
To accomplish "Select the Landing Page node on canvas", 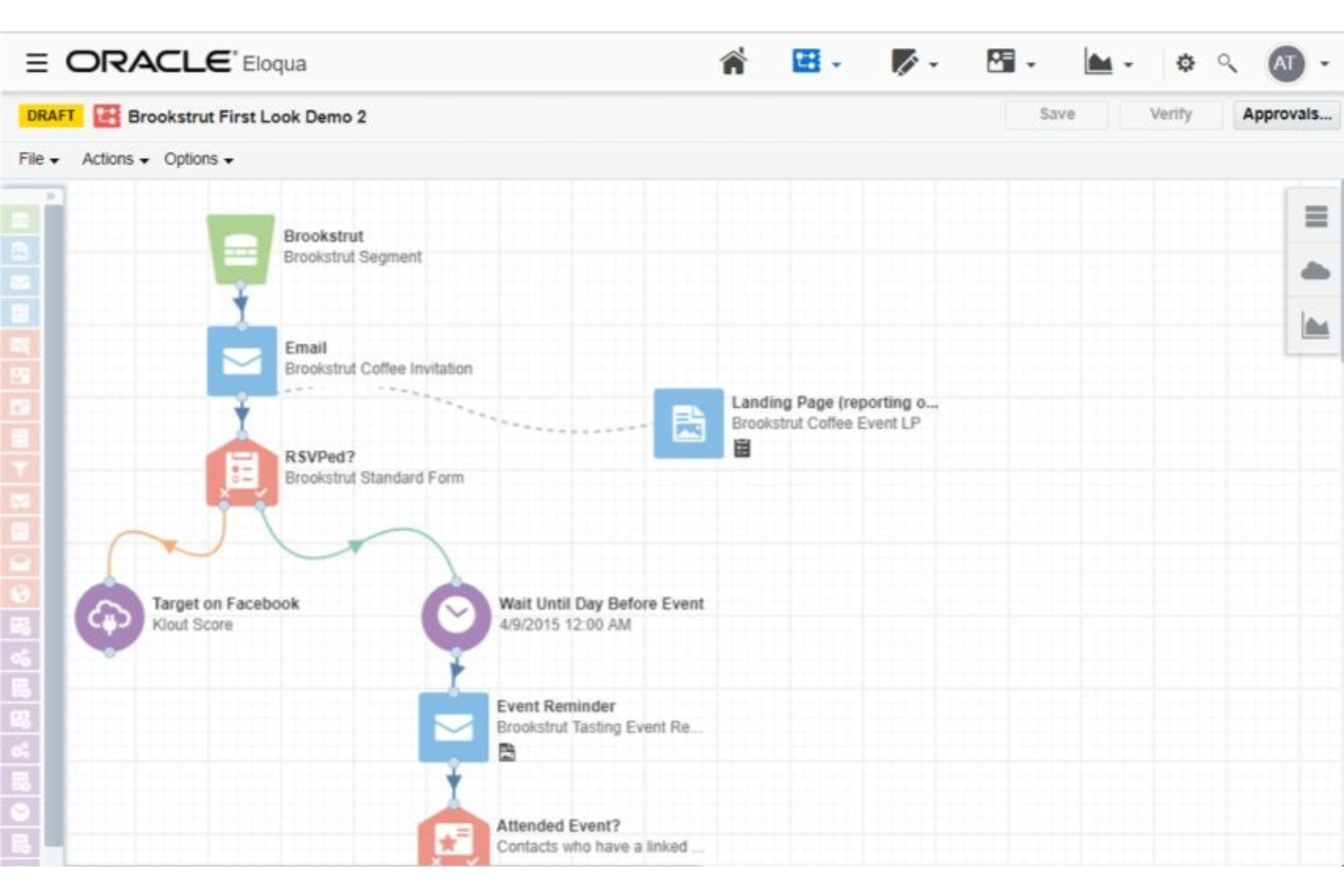I will click(x=688, y=423).
